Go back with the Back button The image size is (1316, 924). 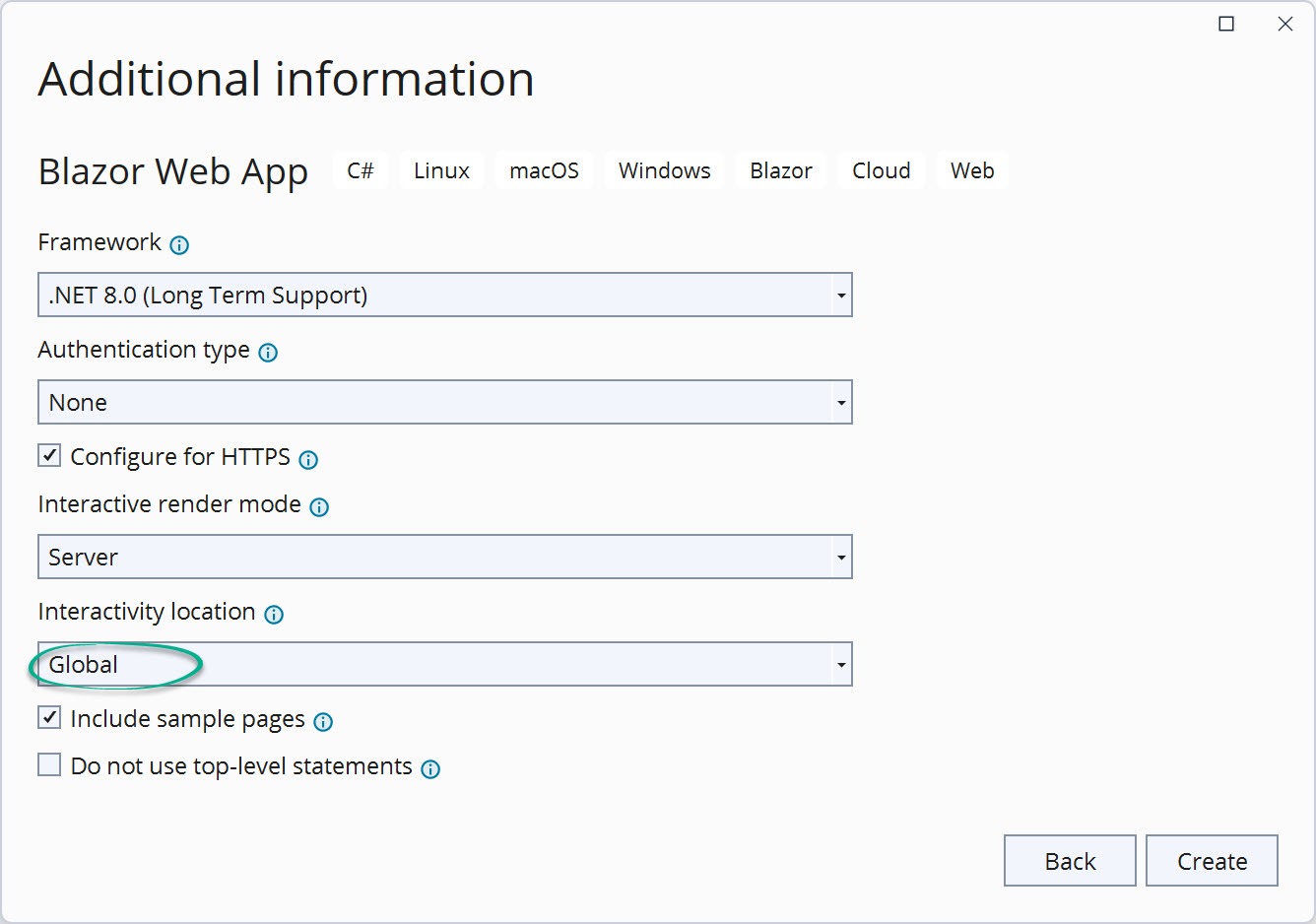point(1070,861)
